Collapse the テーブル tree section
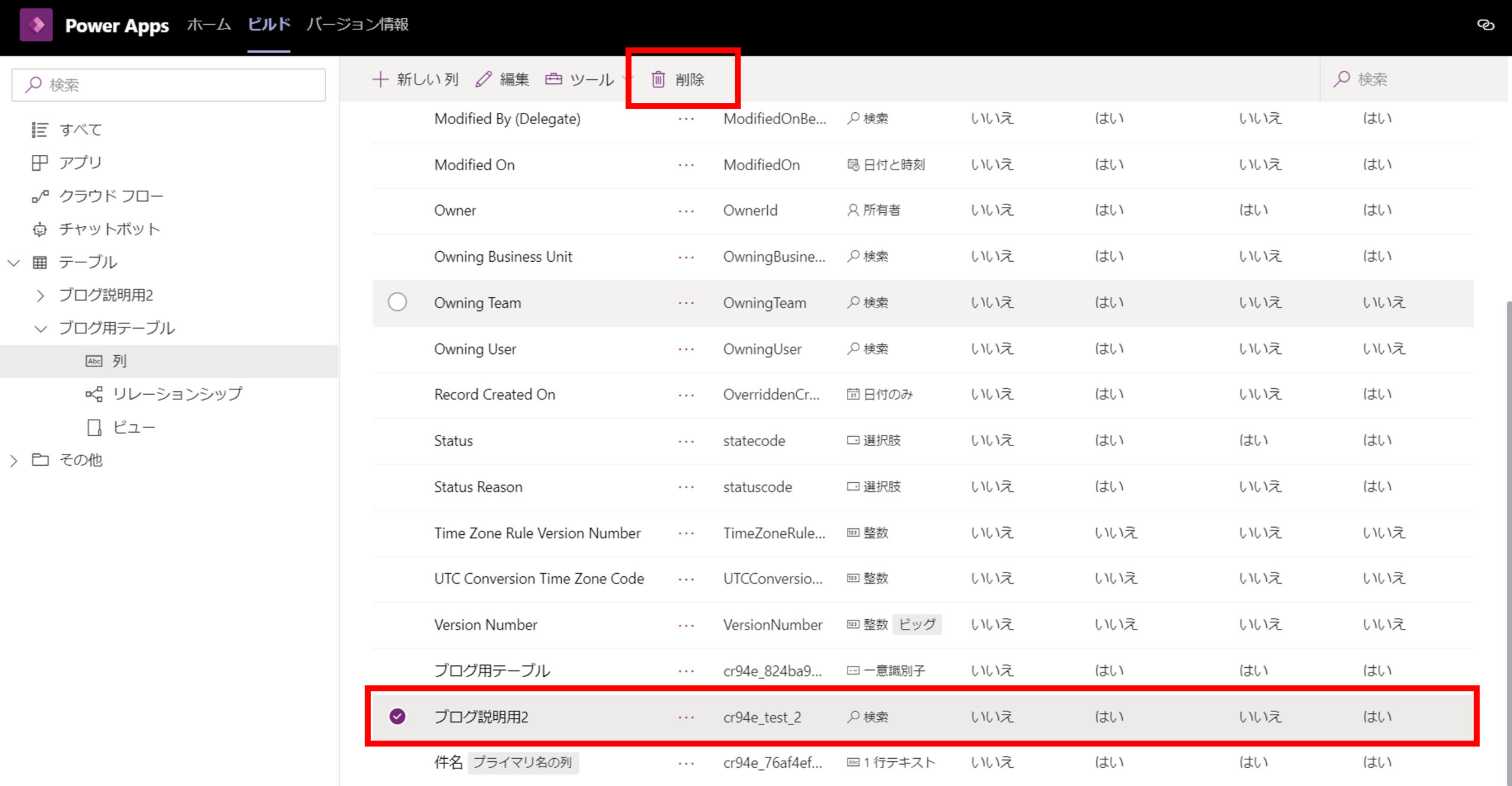The height and width of the screenshot is (786, 1512). click(14, 262)
